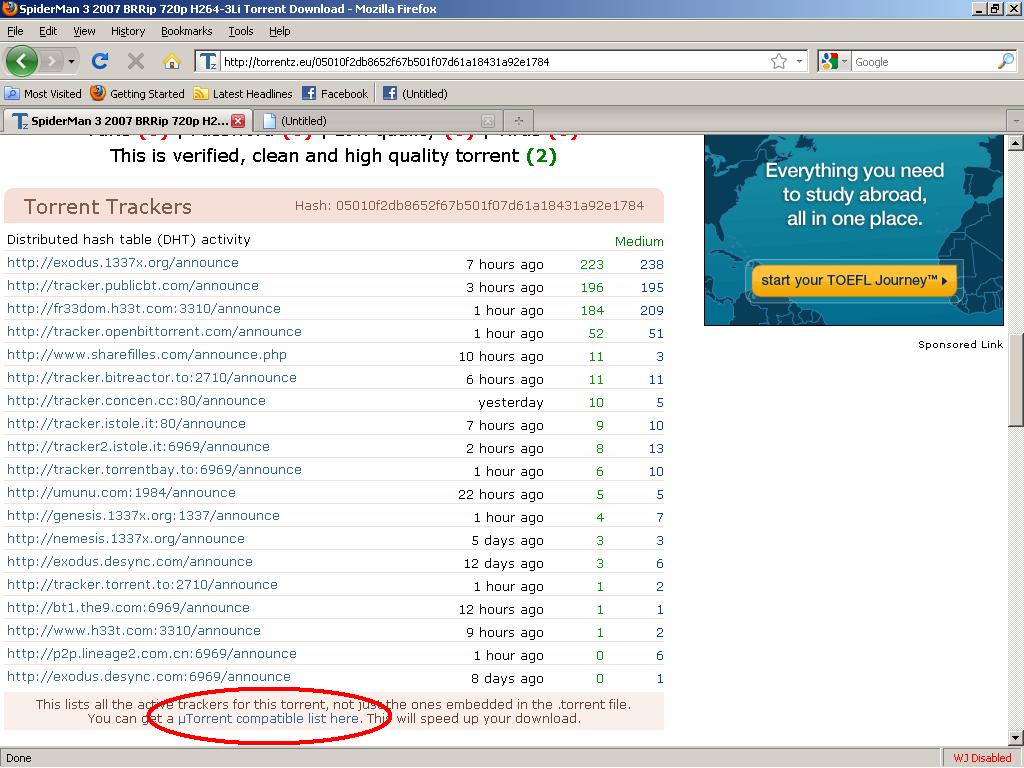Open Facebook bookmark
The width and height of the screenshot is (1024, 768).
point(335,93)
